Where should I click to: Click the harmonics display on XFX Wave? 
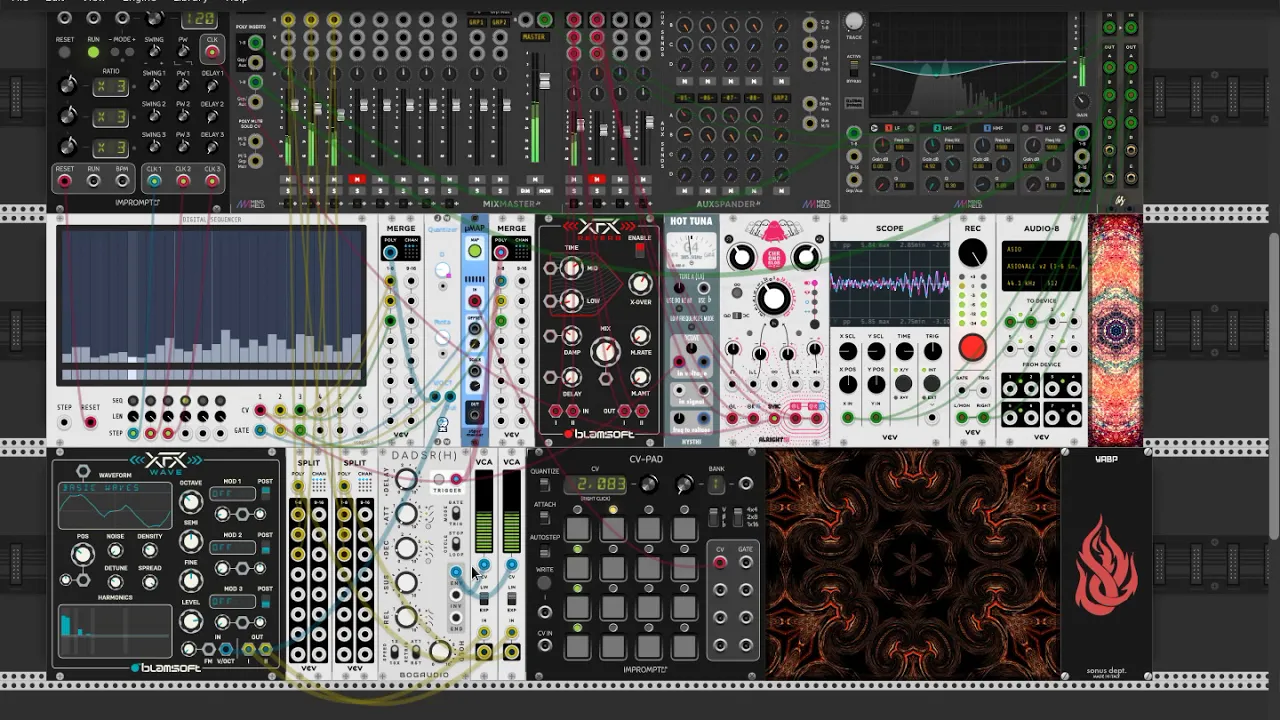[114, 631]
